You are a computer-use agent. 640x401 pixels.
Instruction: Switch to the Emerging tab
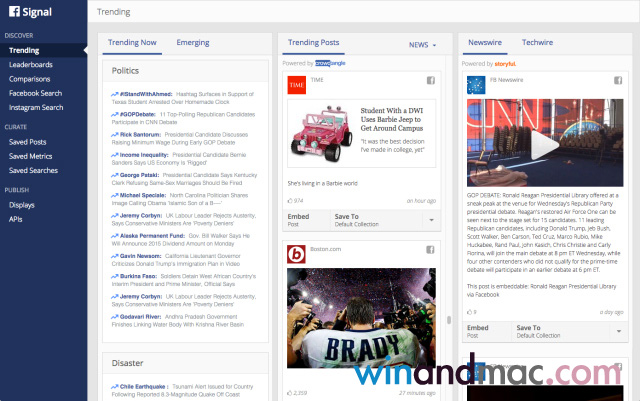[x=193, y=44]
